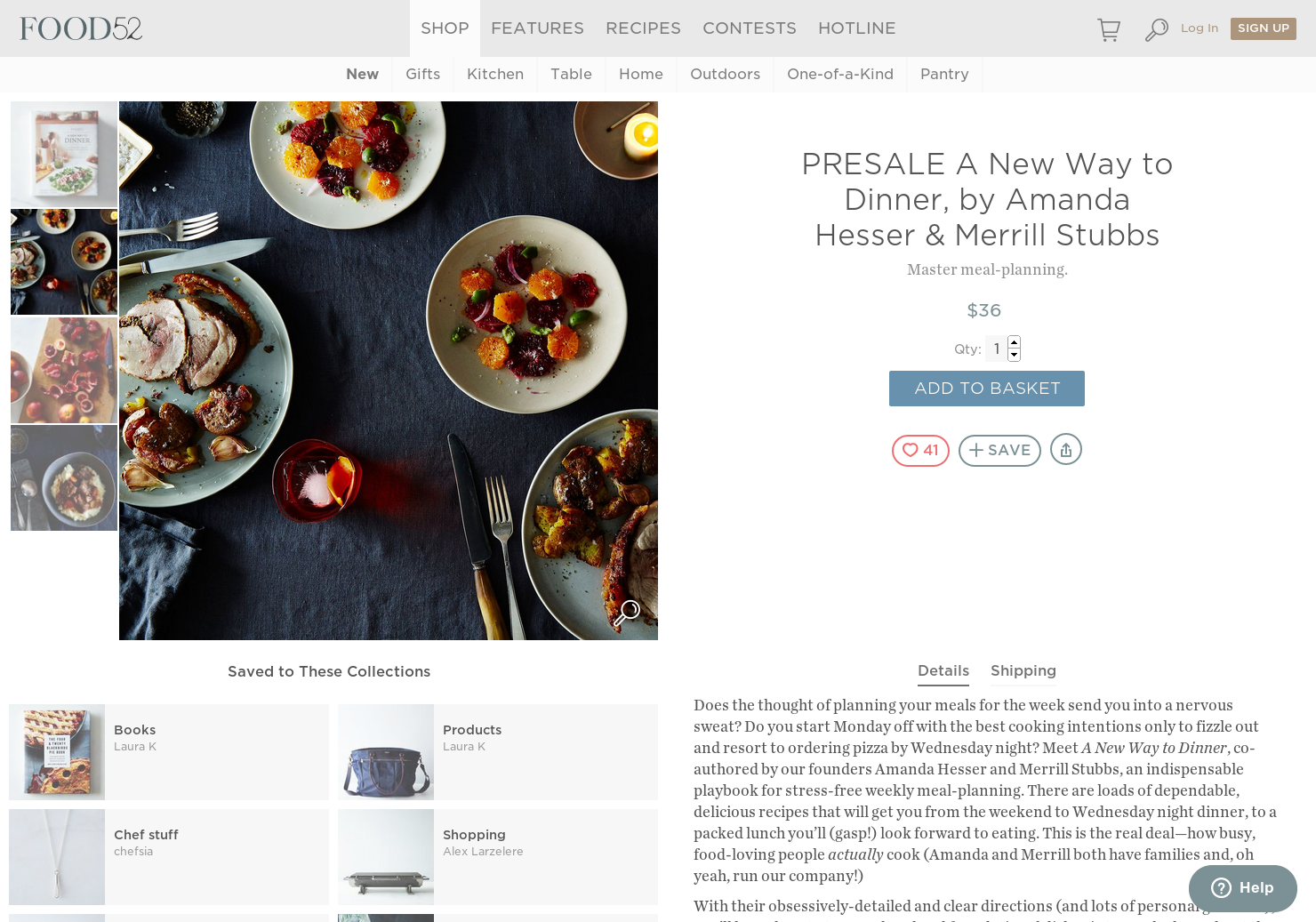Share the product using the upload icon
Image resolution: width=1316 pixels, height=922 pixels.
click(x=1066, y=449)
